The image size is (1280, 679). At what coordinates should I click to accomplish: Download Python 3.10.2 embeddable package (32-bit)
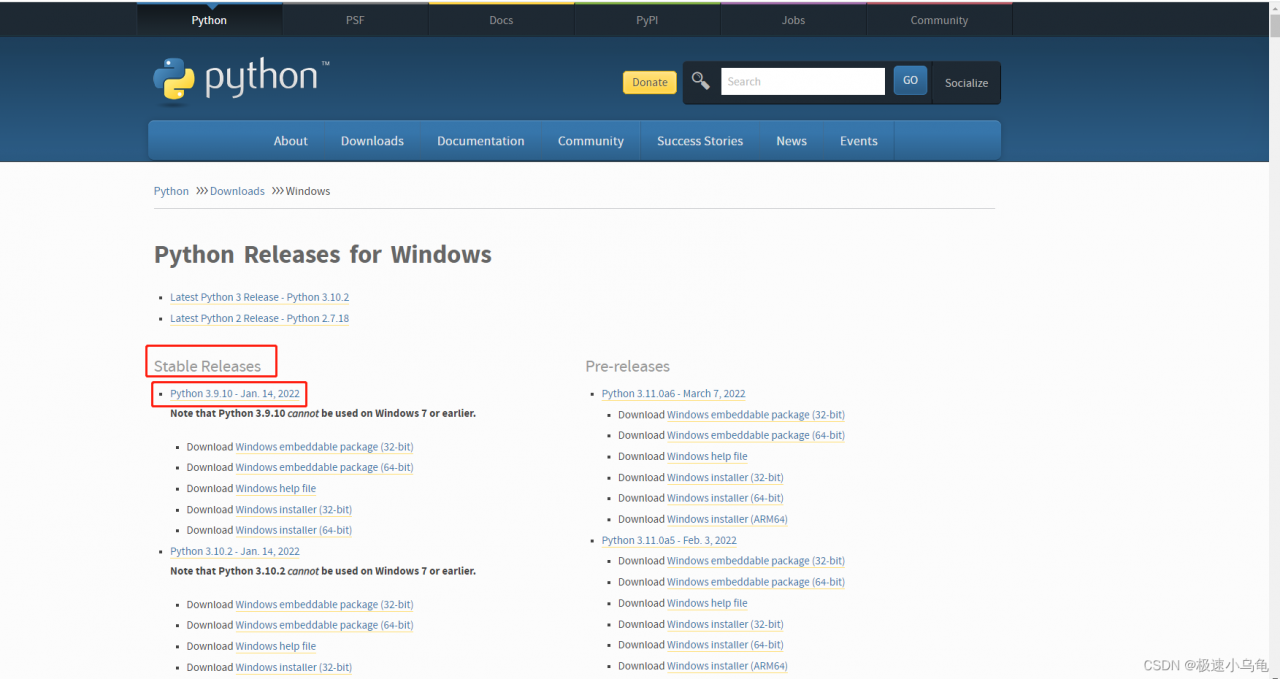(x=324, y=605)
